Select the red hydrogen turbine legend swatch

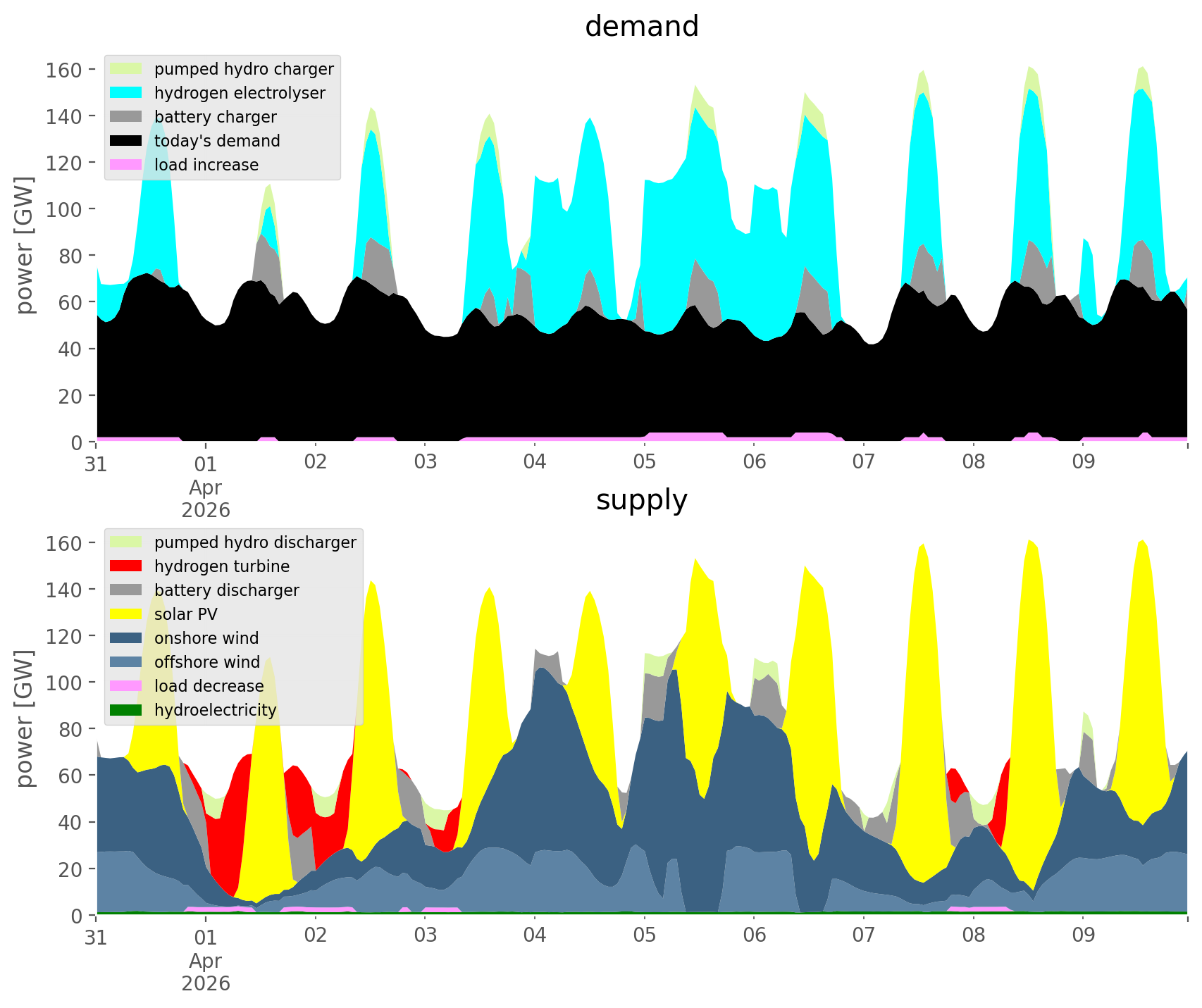click(126, 566)
